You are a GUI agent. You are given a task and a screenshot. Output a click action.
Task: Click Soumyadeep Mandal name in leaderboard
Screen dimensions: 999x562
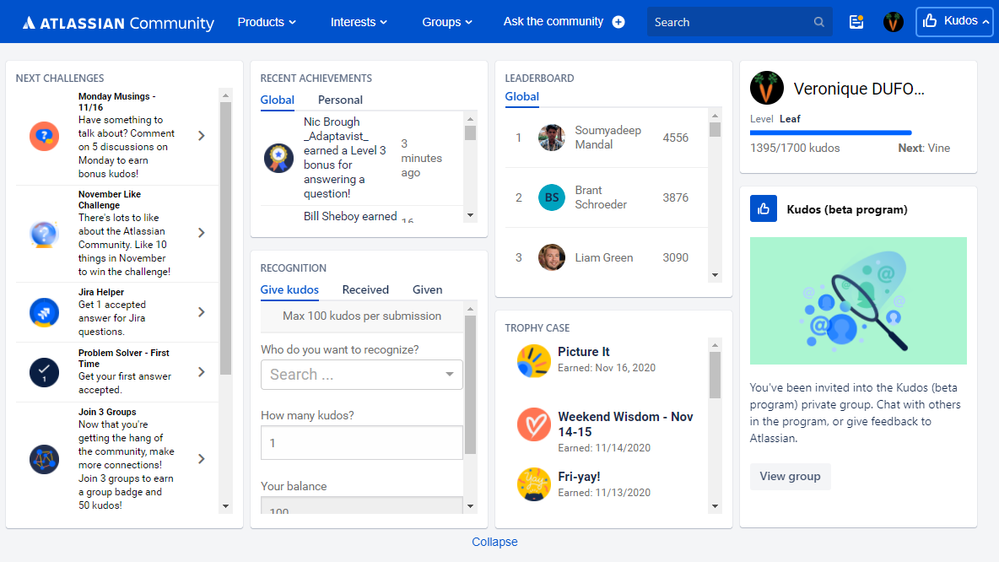tap(608, 138)
